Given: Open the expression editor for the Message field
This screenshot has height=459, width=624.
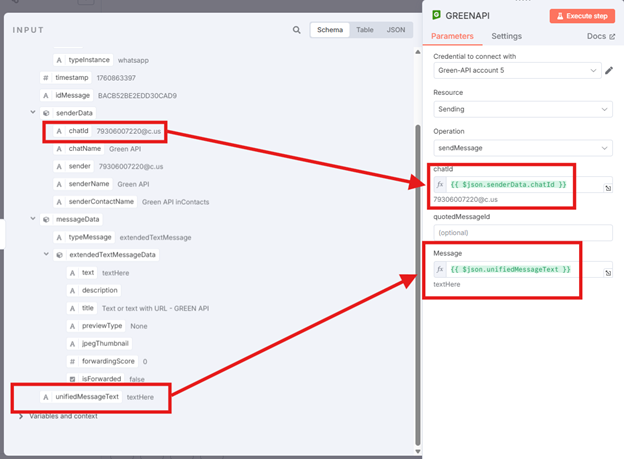Looking at the screenshot, I should coord(608,273).
